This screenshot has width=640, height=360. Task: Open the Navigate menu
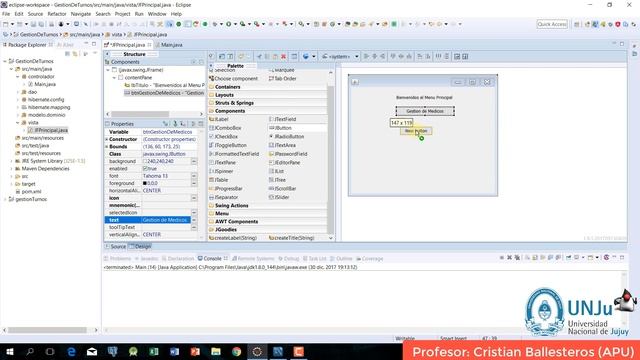pyautogui.click(x=81, y=14)
